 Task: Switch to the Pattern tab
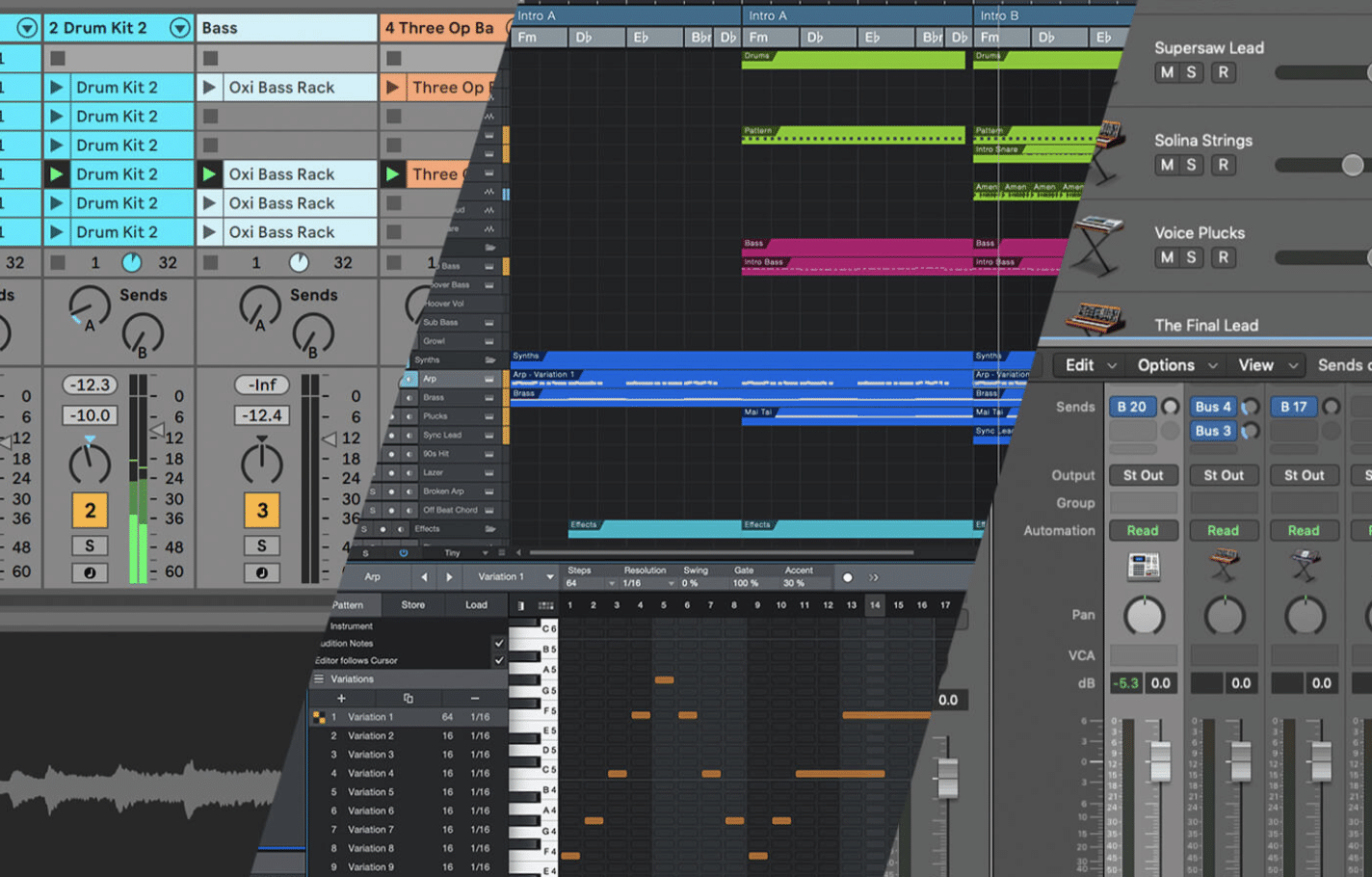click(x=348, y=605)
